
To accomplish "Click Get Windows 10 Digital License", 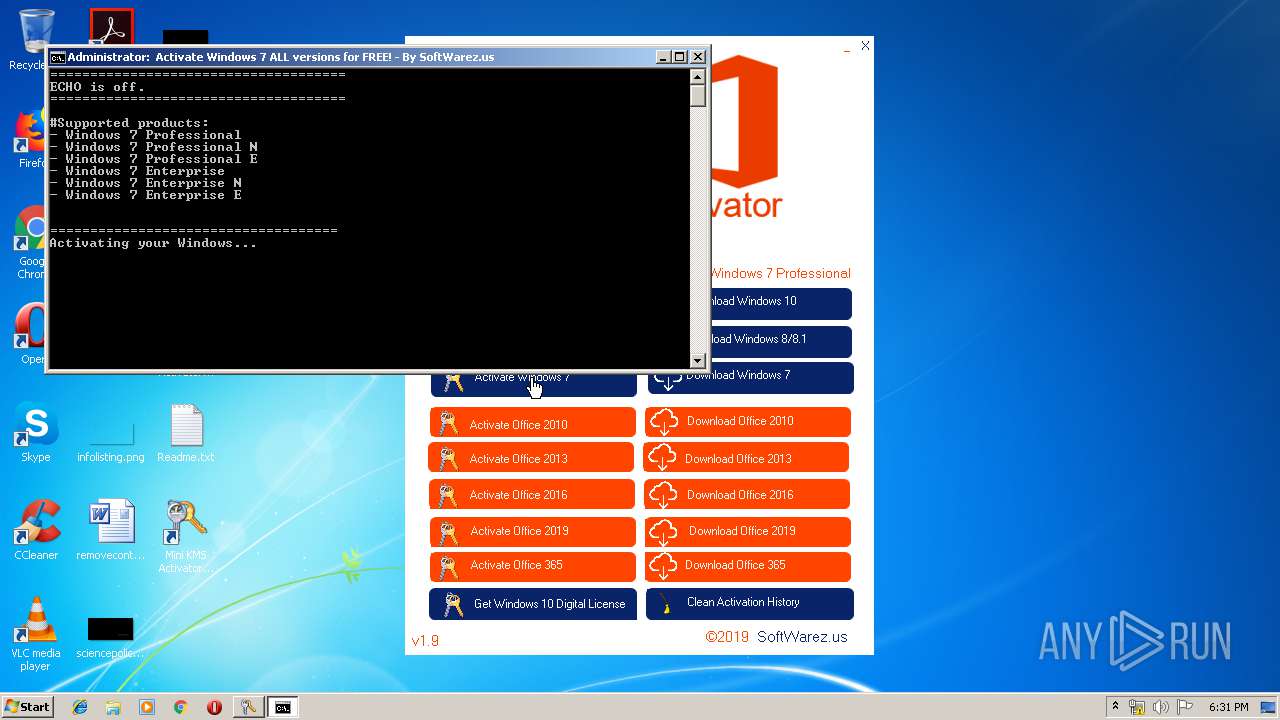I will click(x=533, y=604).
